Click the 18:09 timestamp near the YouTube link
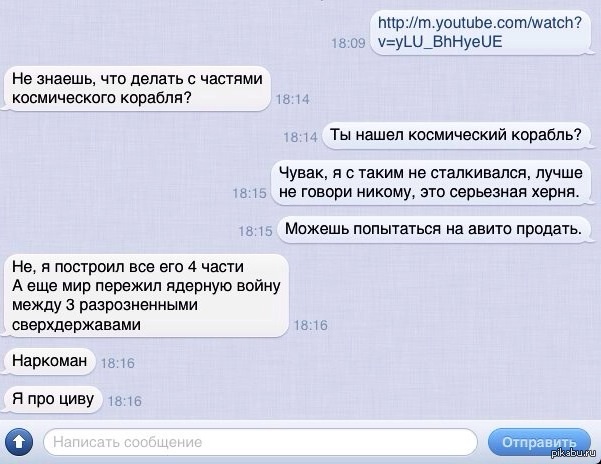The height and width of the screenshot is (464, 601). pos(348,43)
